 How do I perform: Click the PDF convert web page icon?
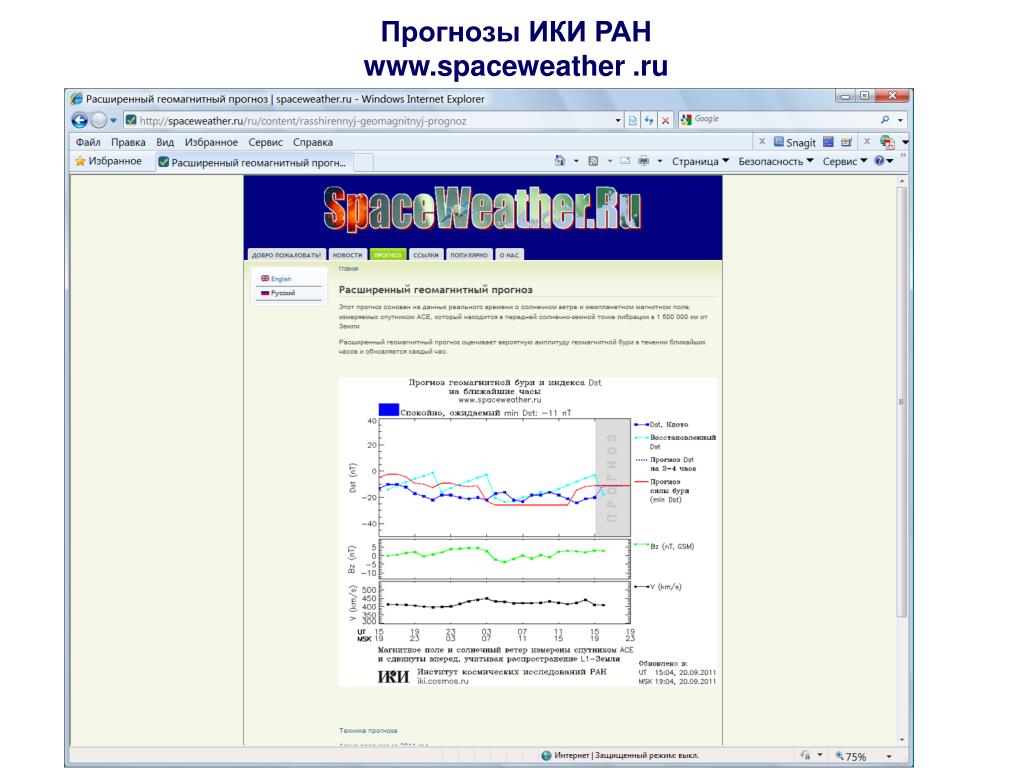tap(887, 142)
